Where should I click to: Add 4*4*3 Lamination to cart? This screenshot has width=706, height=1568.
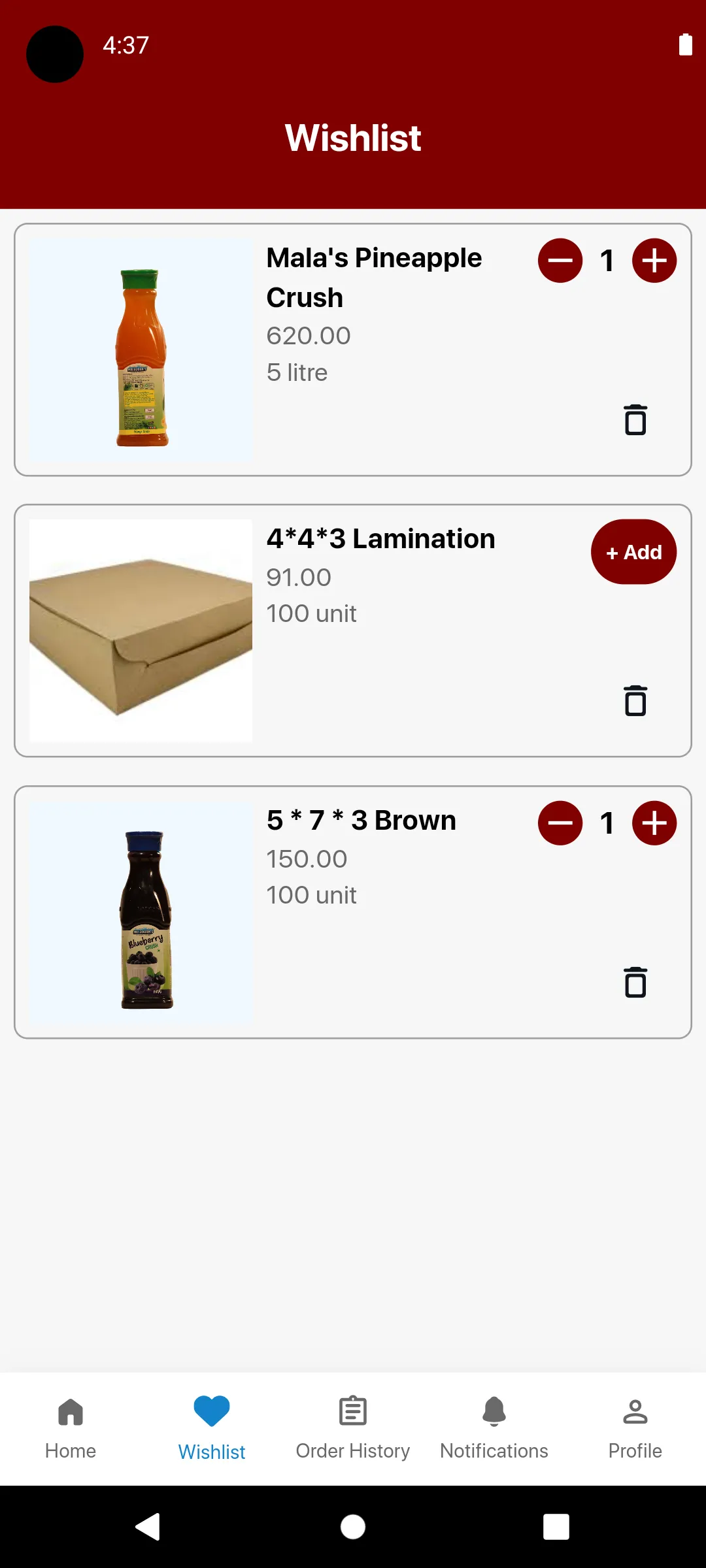633,552
